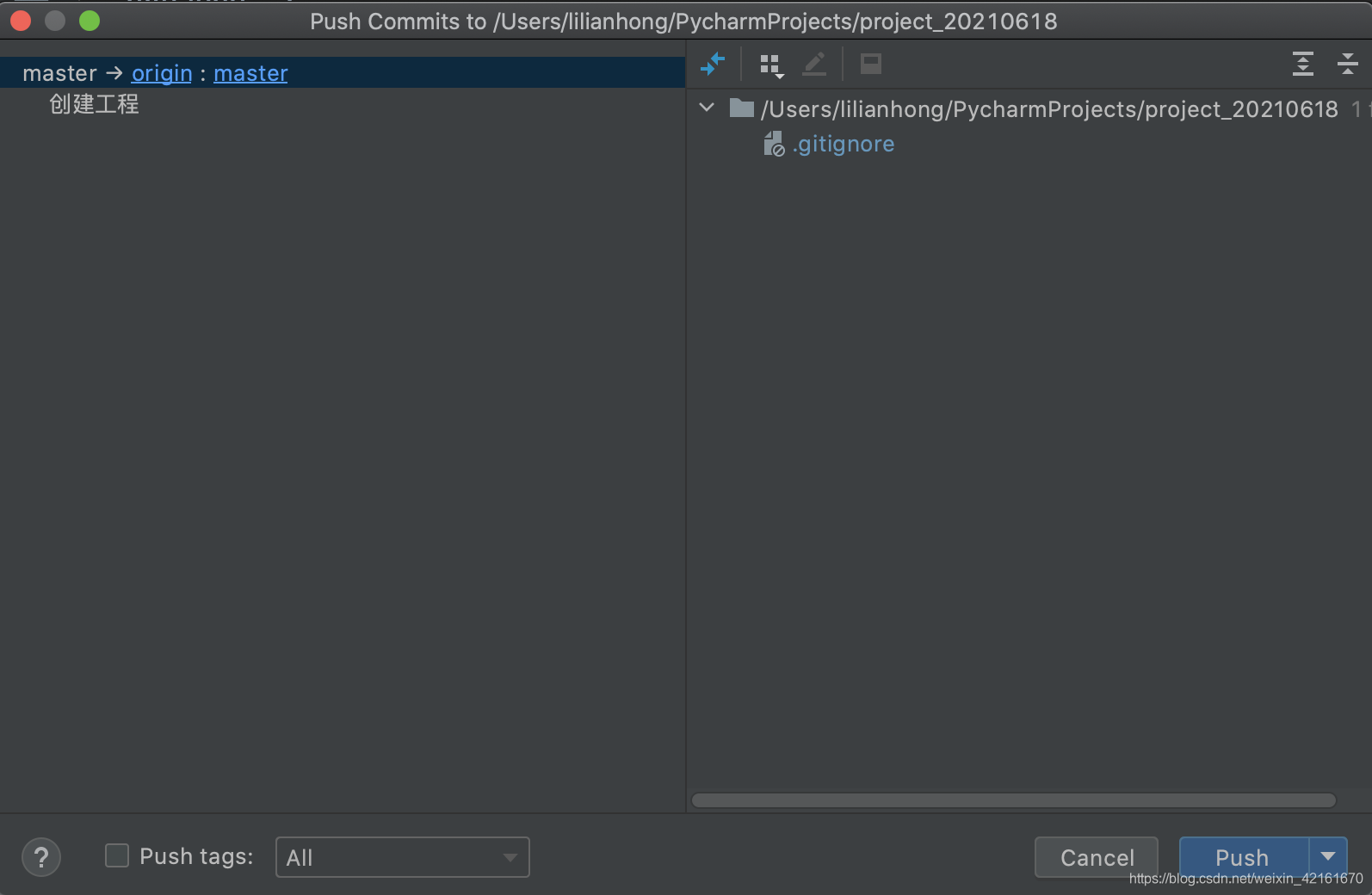Select the .gitignore file name

point(844,144)
